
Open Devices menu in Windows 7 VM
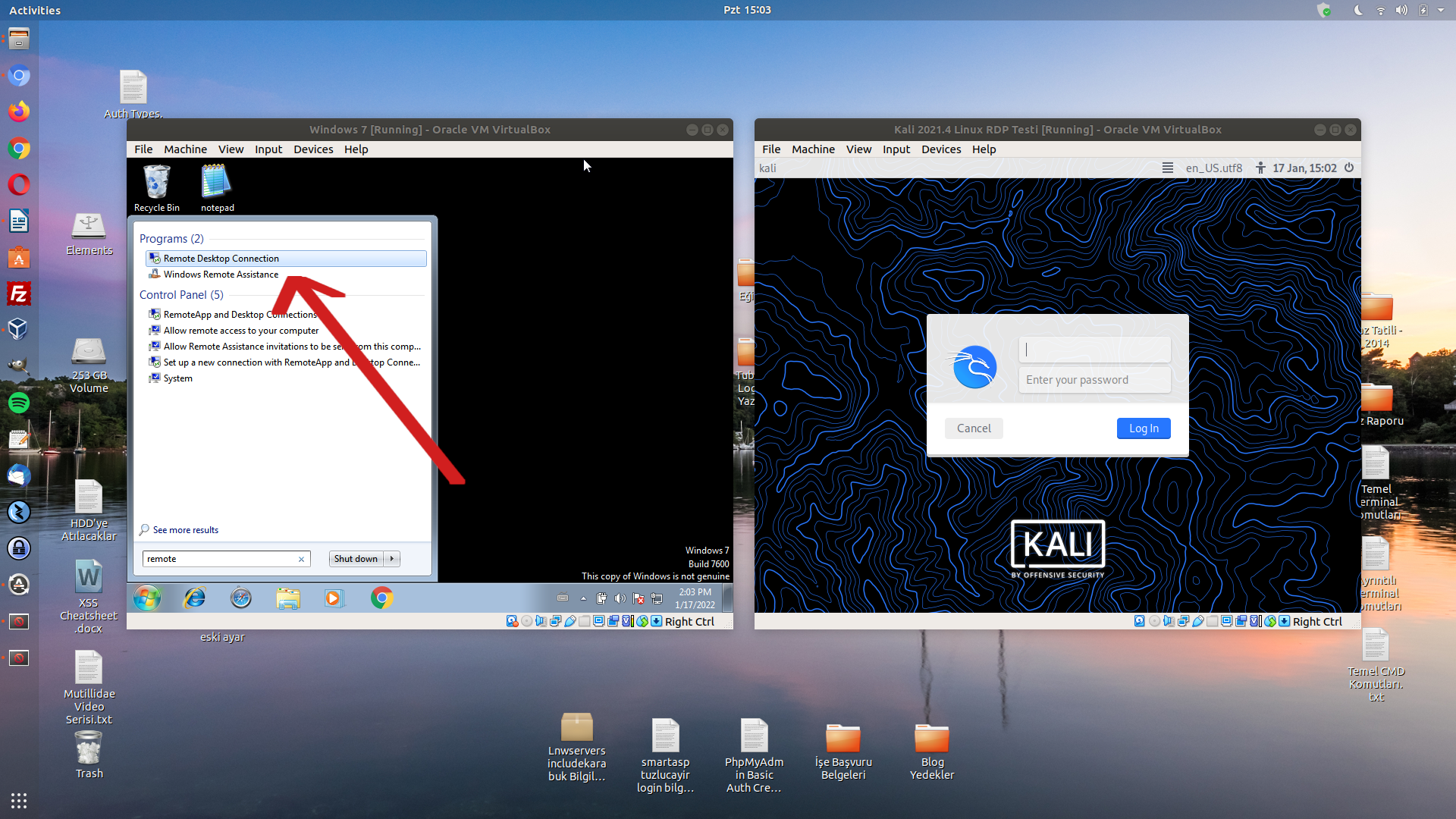[x=313, y=149]
